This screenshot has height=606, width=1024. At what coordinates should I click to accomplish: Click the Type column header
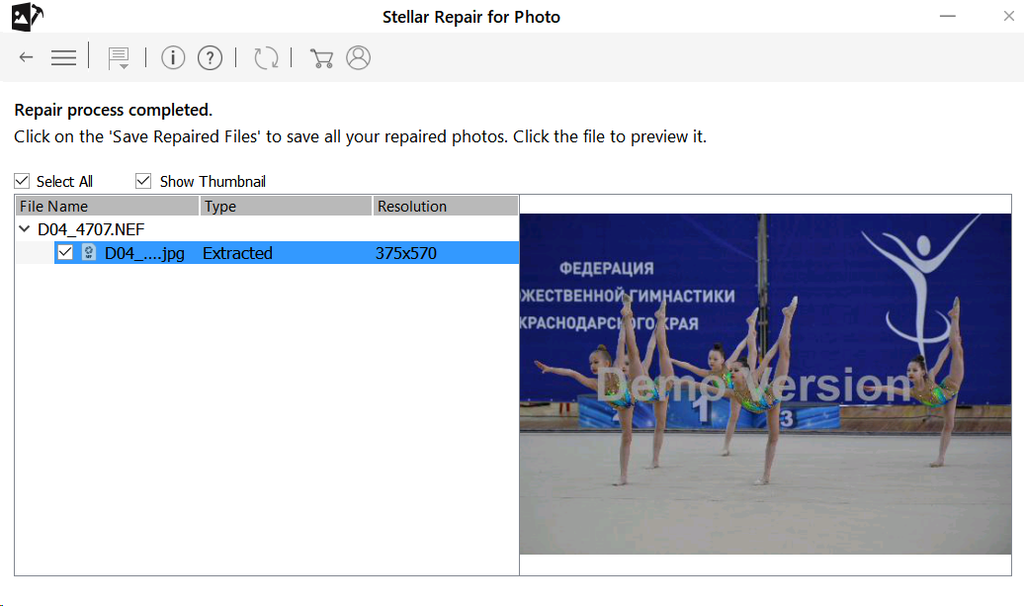(285, 206)
